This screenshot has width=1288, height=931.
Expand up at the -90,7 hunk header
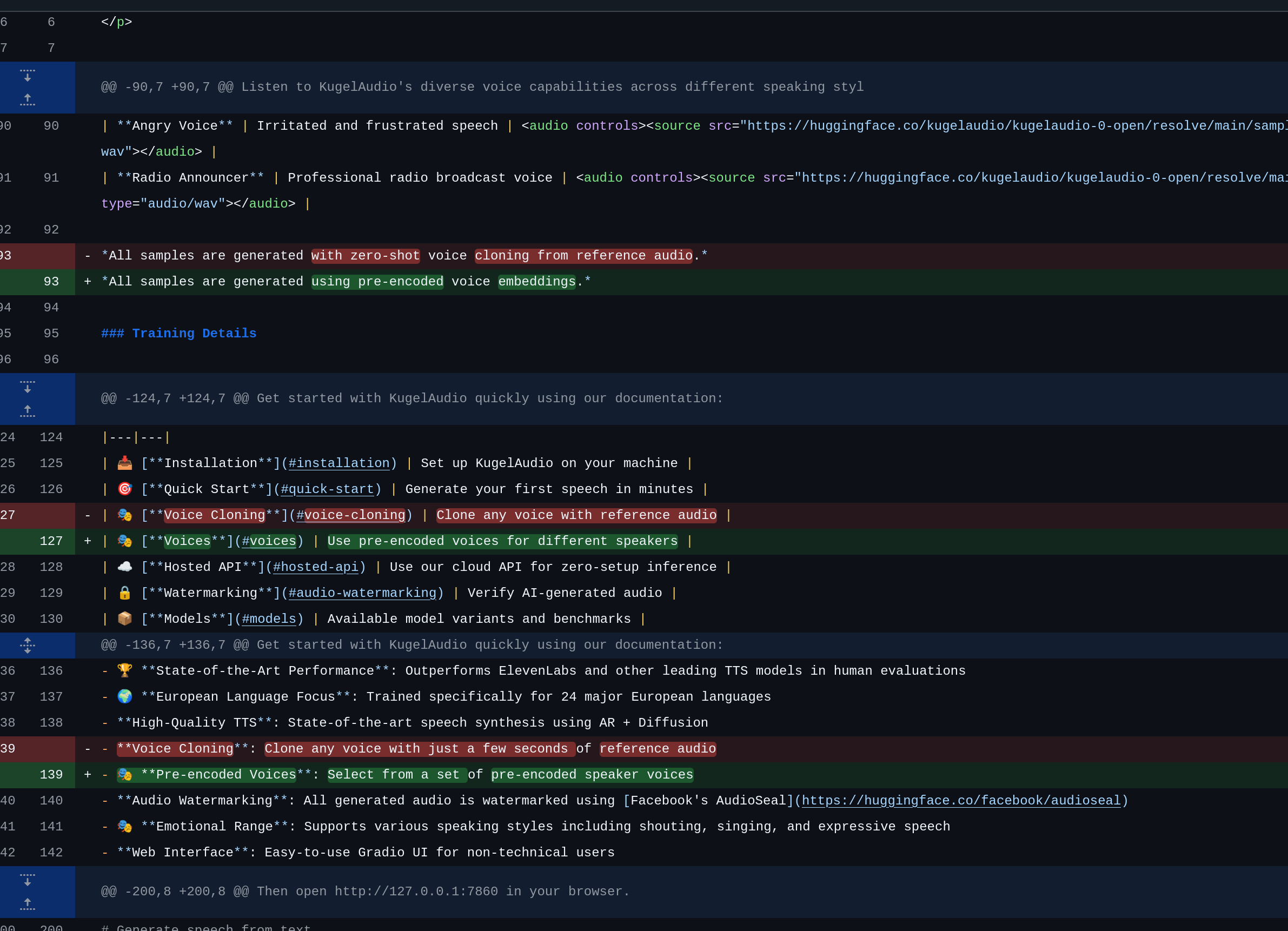click(27, 100)
